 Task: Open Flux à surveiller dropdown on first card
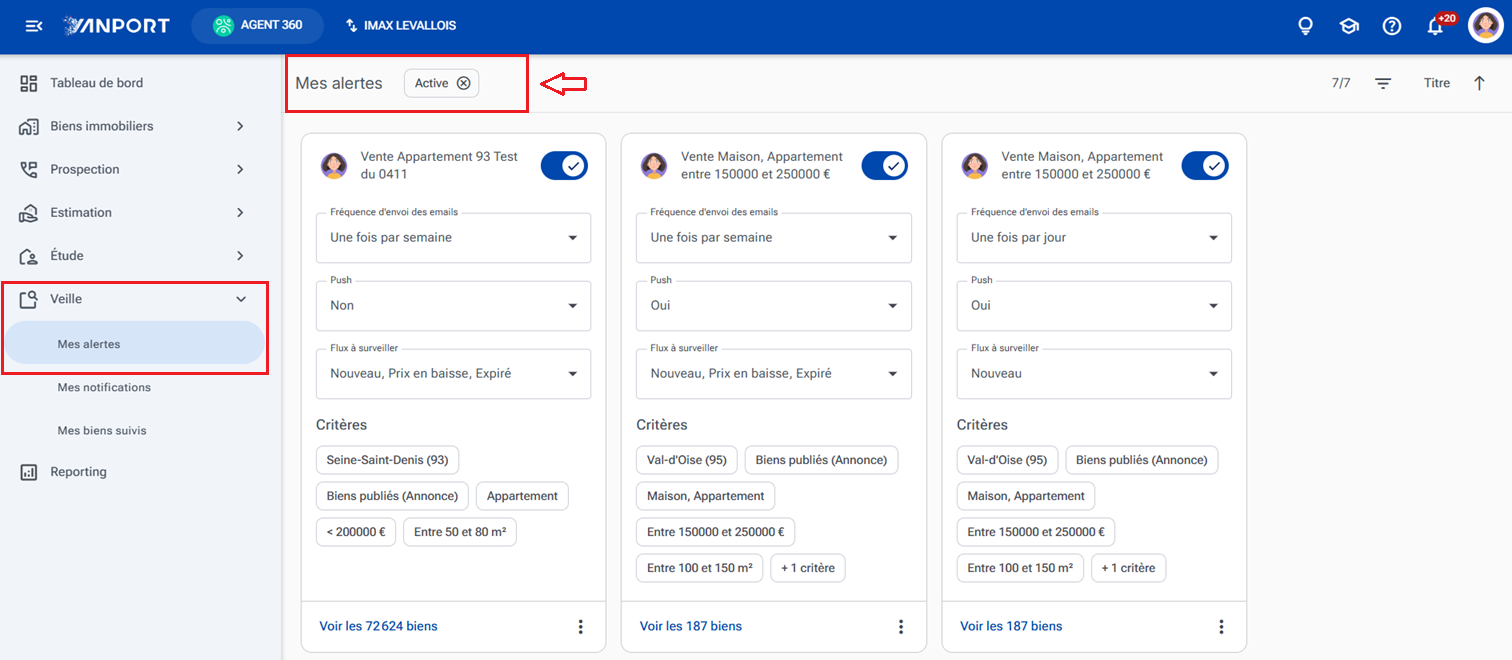point(453,374)
